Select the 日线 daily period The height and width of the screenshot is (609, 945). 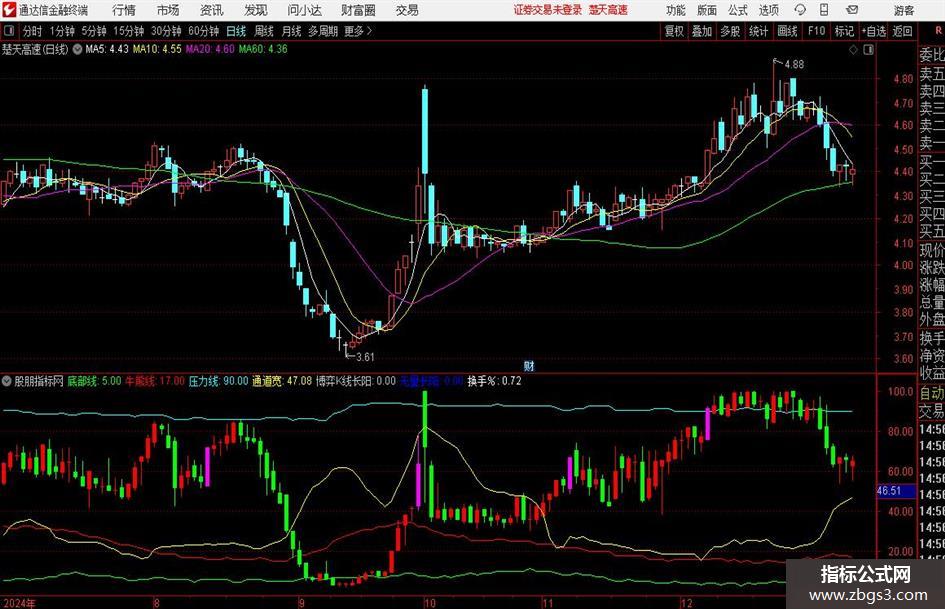coord(236,31)
